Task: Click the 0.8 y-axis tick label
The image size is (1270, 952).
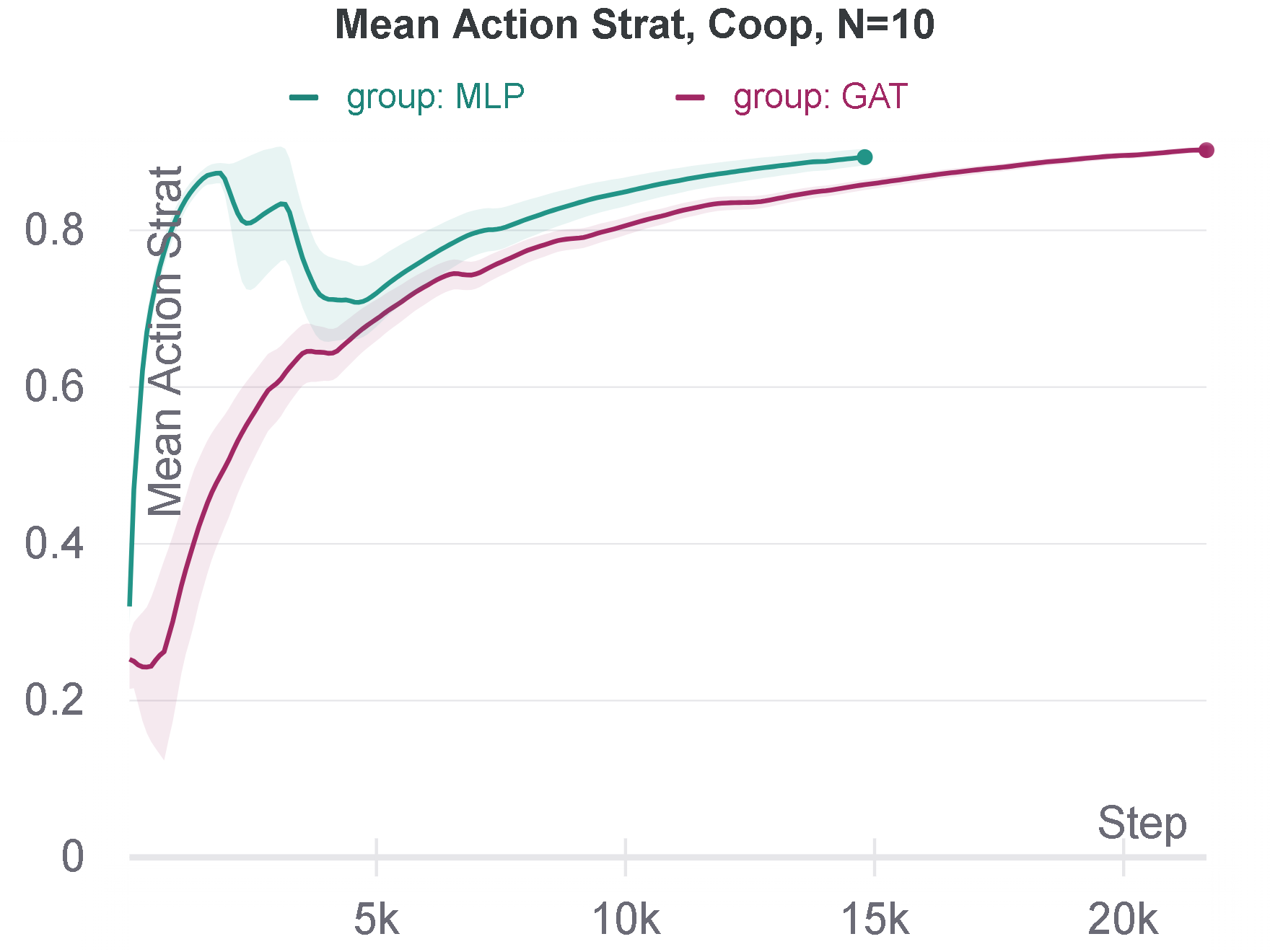Action: 54,231
